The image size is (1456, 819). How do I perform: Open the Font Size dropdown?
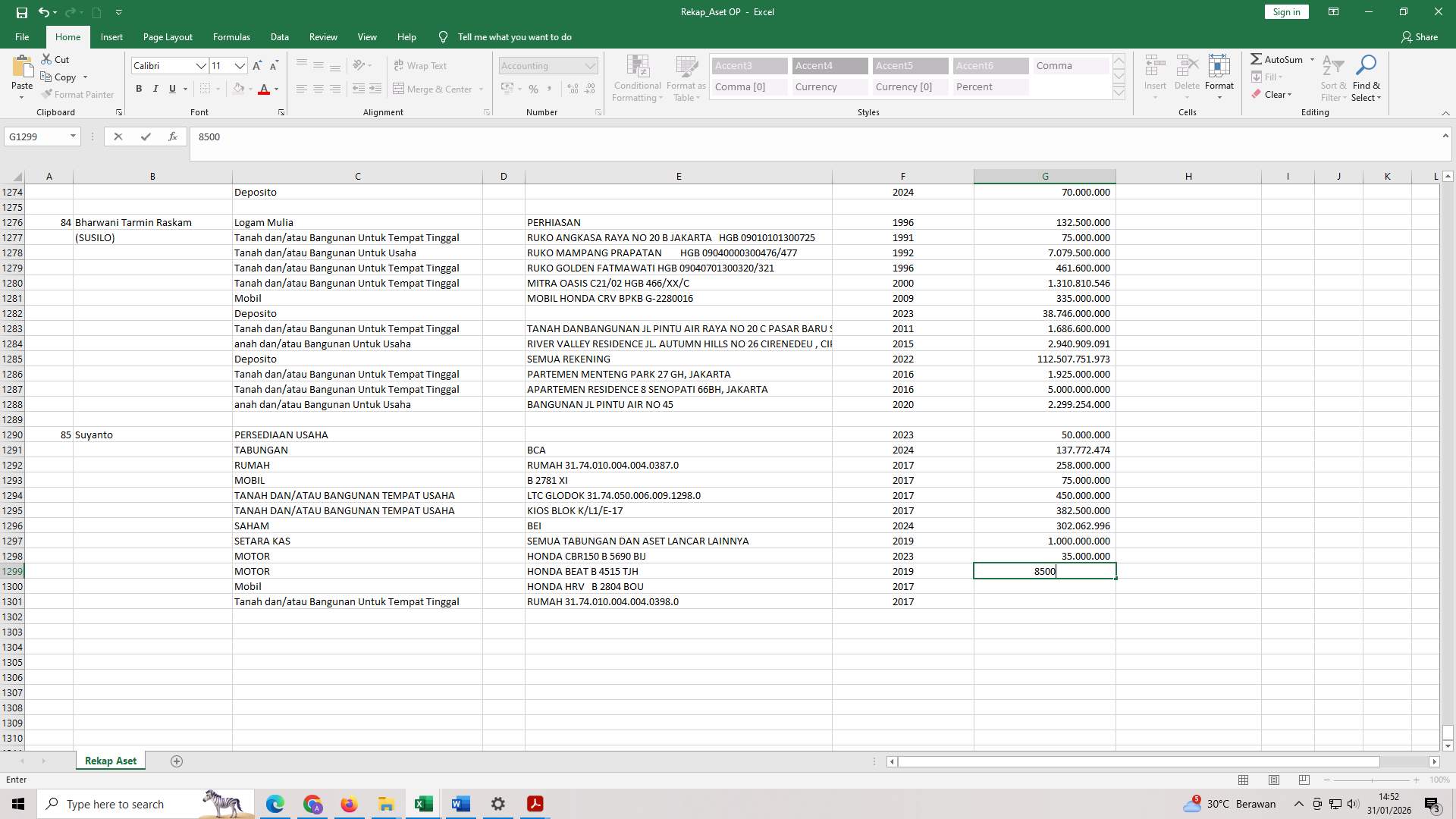coord(240,66)
